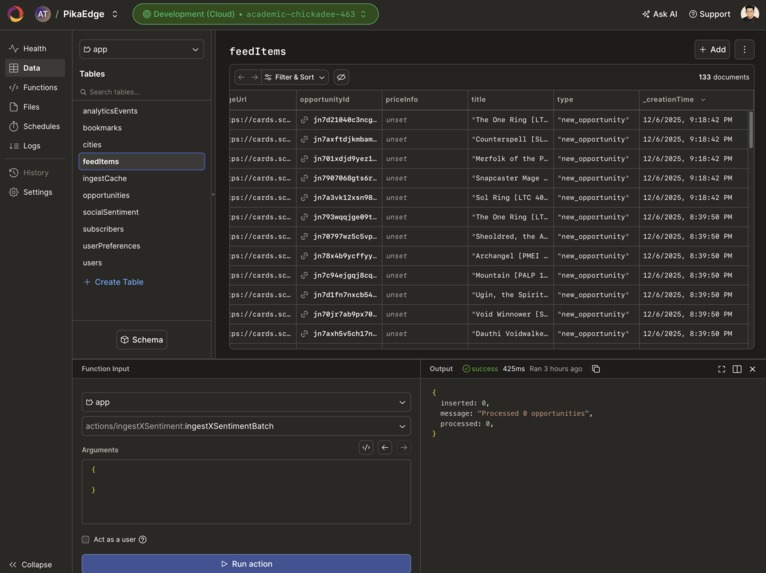The width and height of the screenshot is (766, 573).
Task: Select the socialSentiment table
Action: (141, 212)
